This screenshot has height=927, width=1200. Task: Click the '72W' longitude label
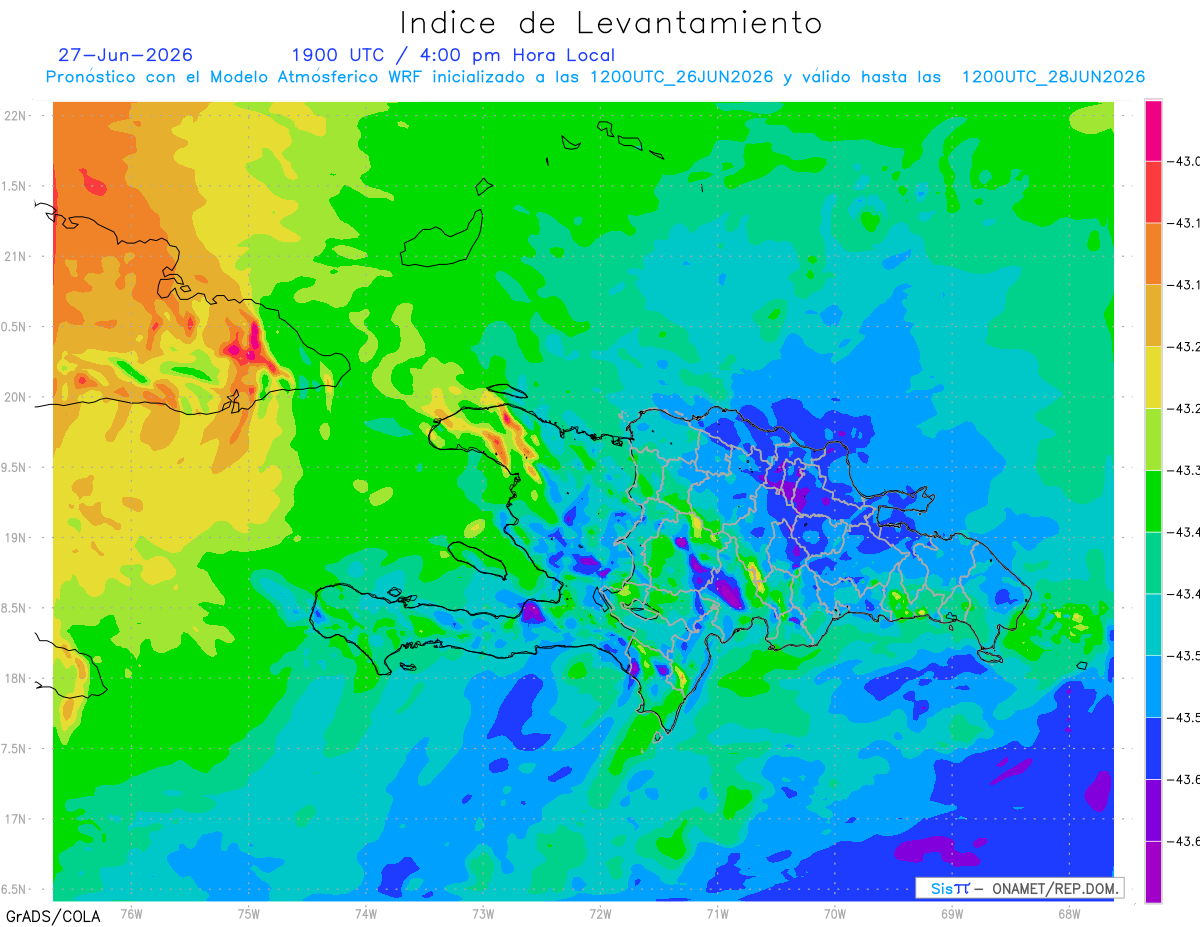(601, 913)
